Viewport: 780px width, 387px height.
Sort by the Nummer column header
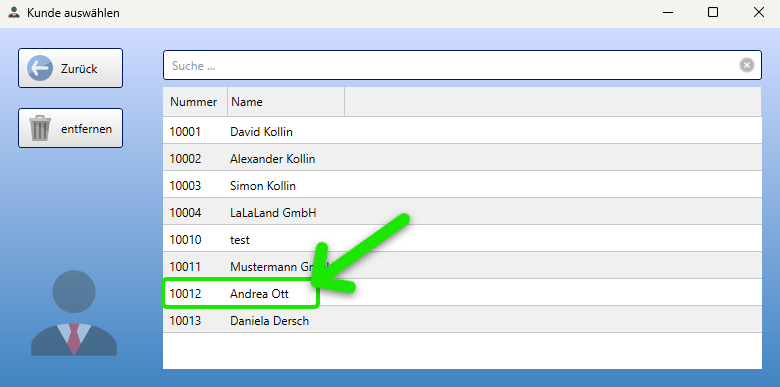(195, 102)
